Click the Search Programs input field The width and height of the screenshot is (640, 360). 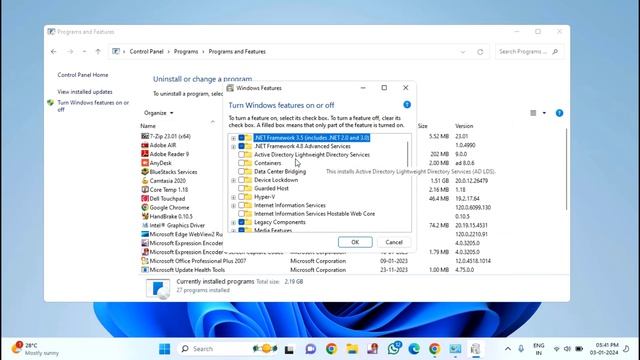(x=529, y=52)
